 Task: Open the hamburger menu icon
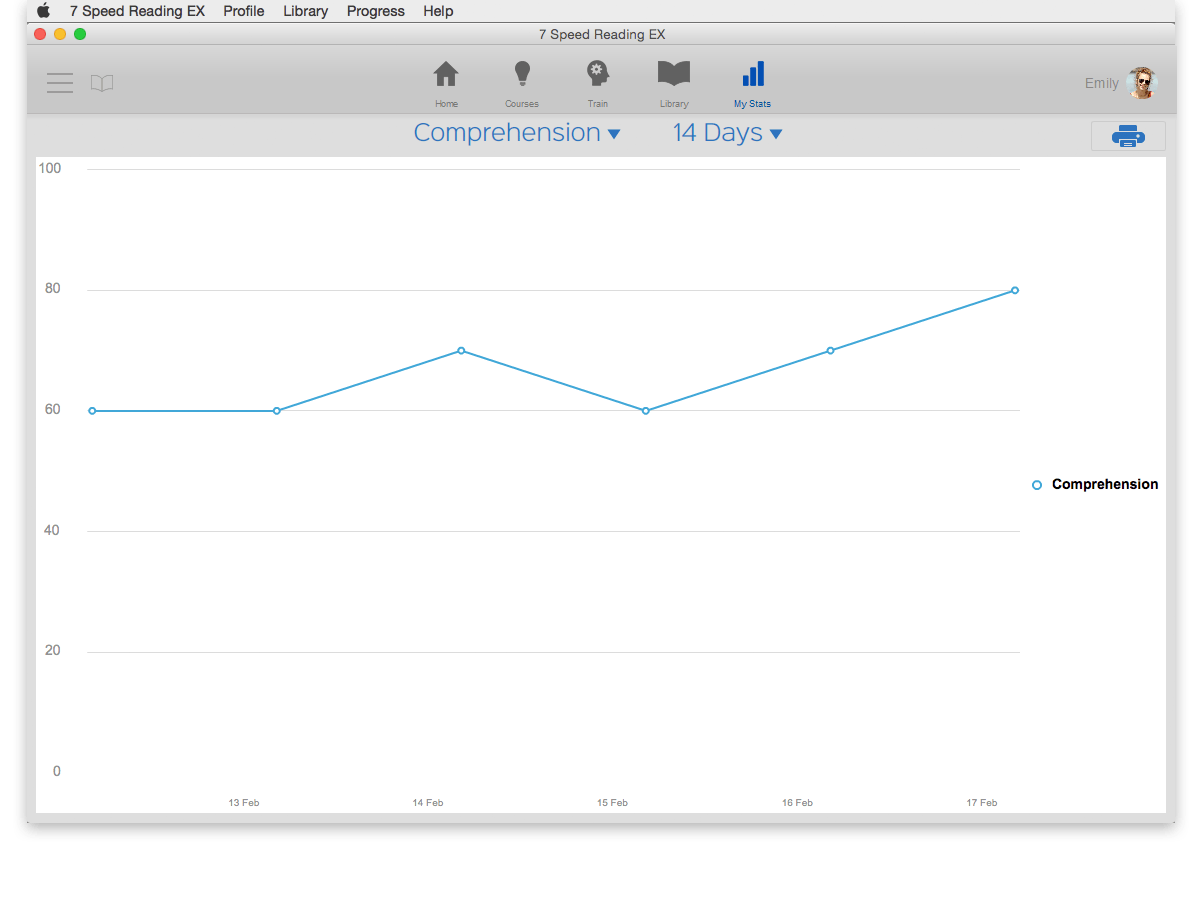(60, 83)
